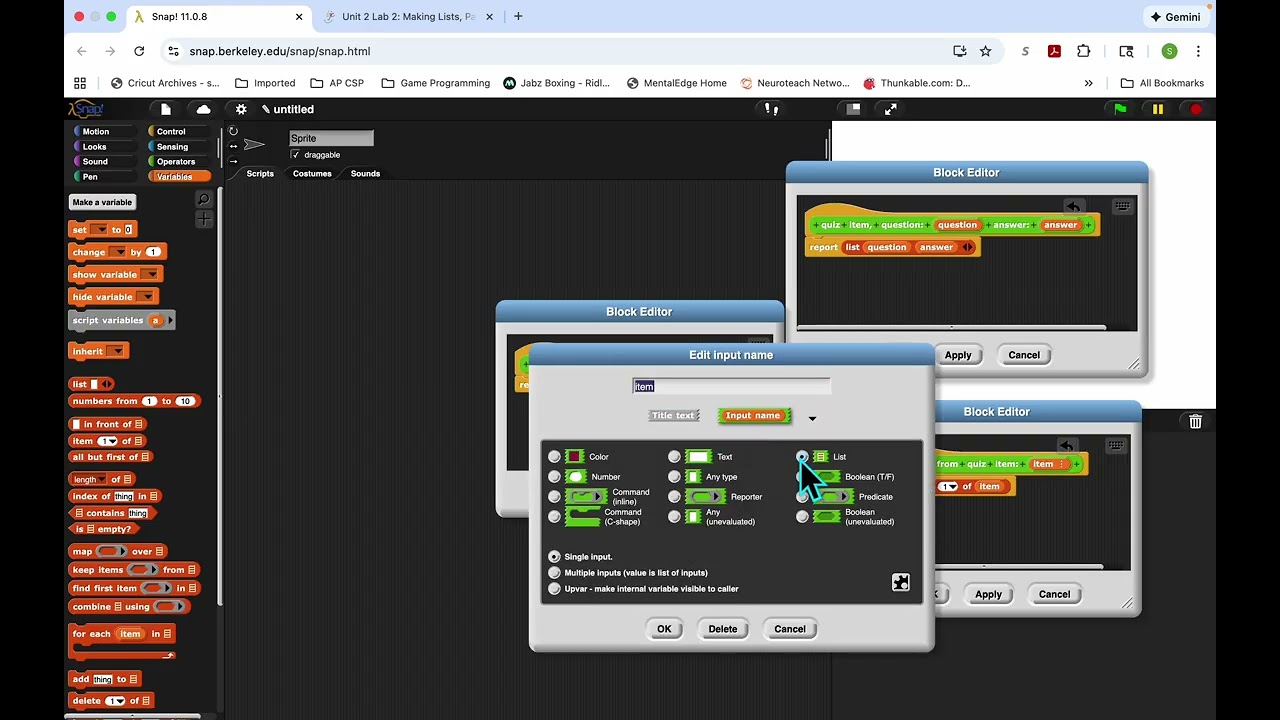The height and width of the screenshot is (720, 1280).
Task: Click the undo arrow in the quiz item Block Editor
Action: pos(1073,206)
